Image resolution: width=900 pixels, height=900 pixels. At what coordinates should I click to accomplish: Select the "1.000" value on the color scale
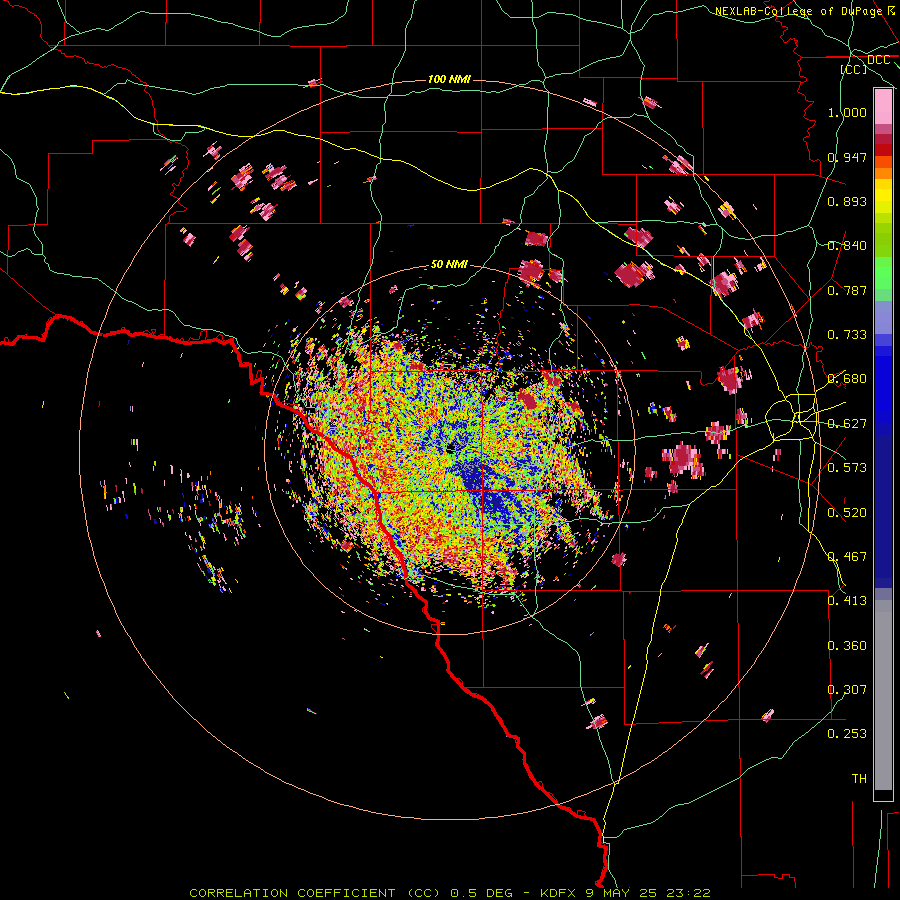(x=847, y=112)
